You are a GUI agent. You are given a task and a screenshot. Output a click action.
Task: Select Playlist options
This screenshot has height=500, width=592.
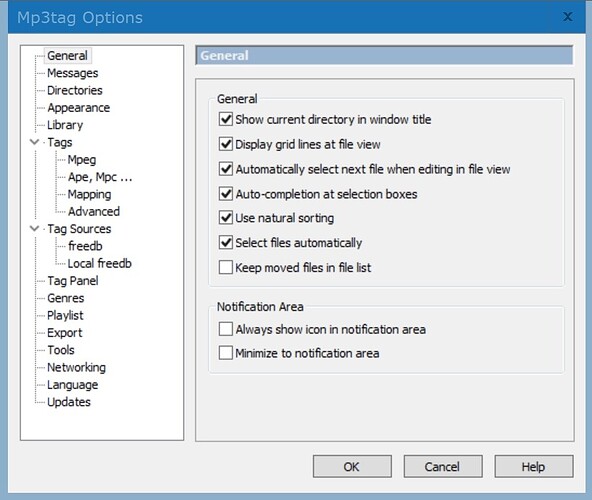click(65, 315)
